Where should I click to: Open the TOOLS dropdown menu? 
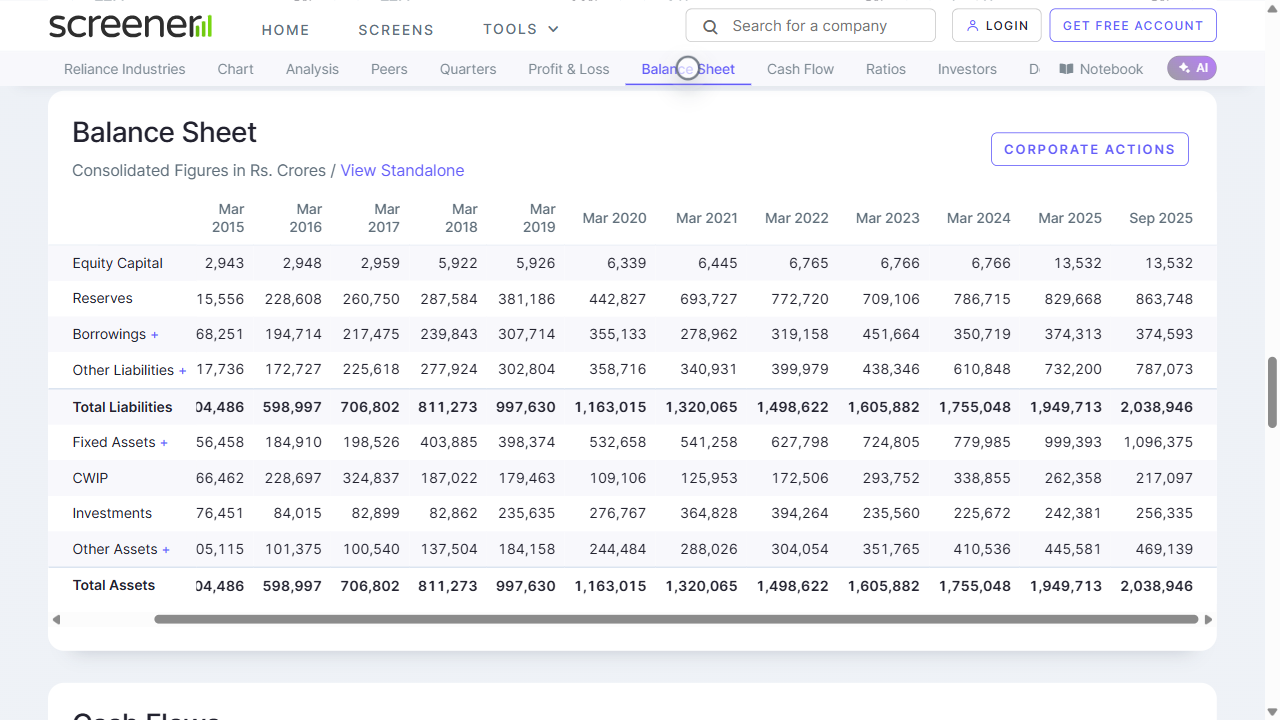click(520, 29)
